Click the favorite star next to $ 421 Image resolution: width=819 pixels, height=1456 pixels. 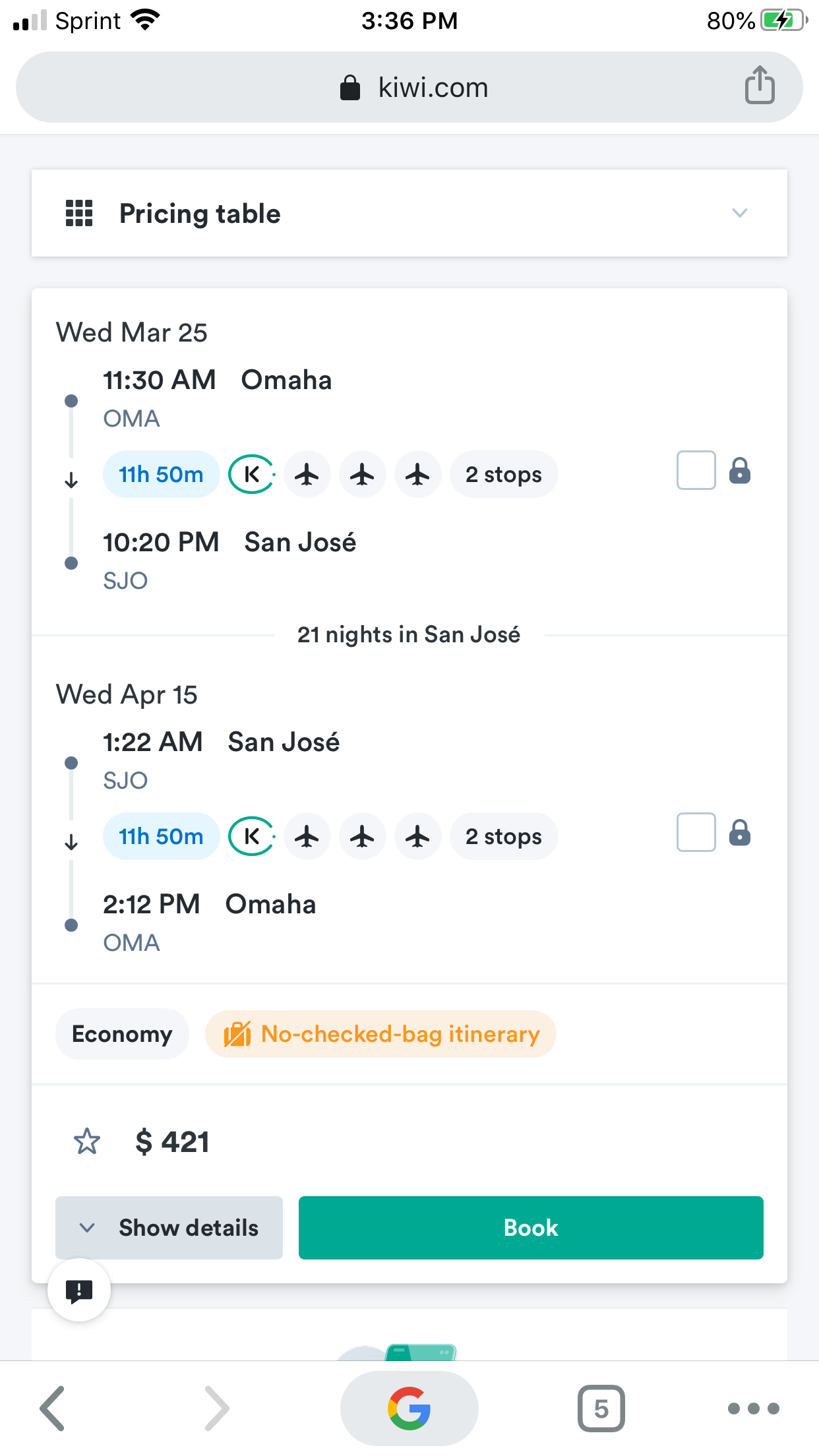click(x=87, y=1141)
